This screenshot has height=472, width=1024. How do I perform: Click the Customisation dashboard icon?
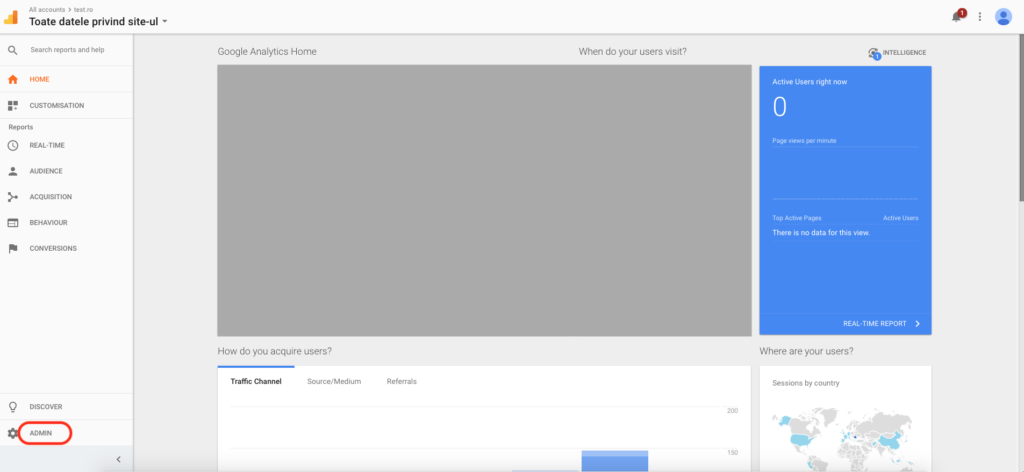click(x=13, y=105)
